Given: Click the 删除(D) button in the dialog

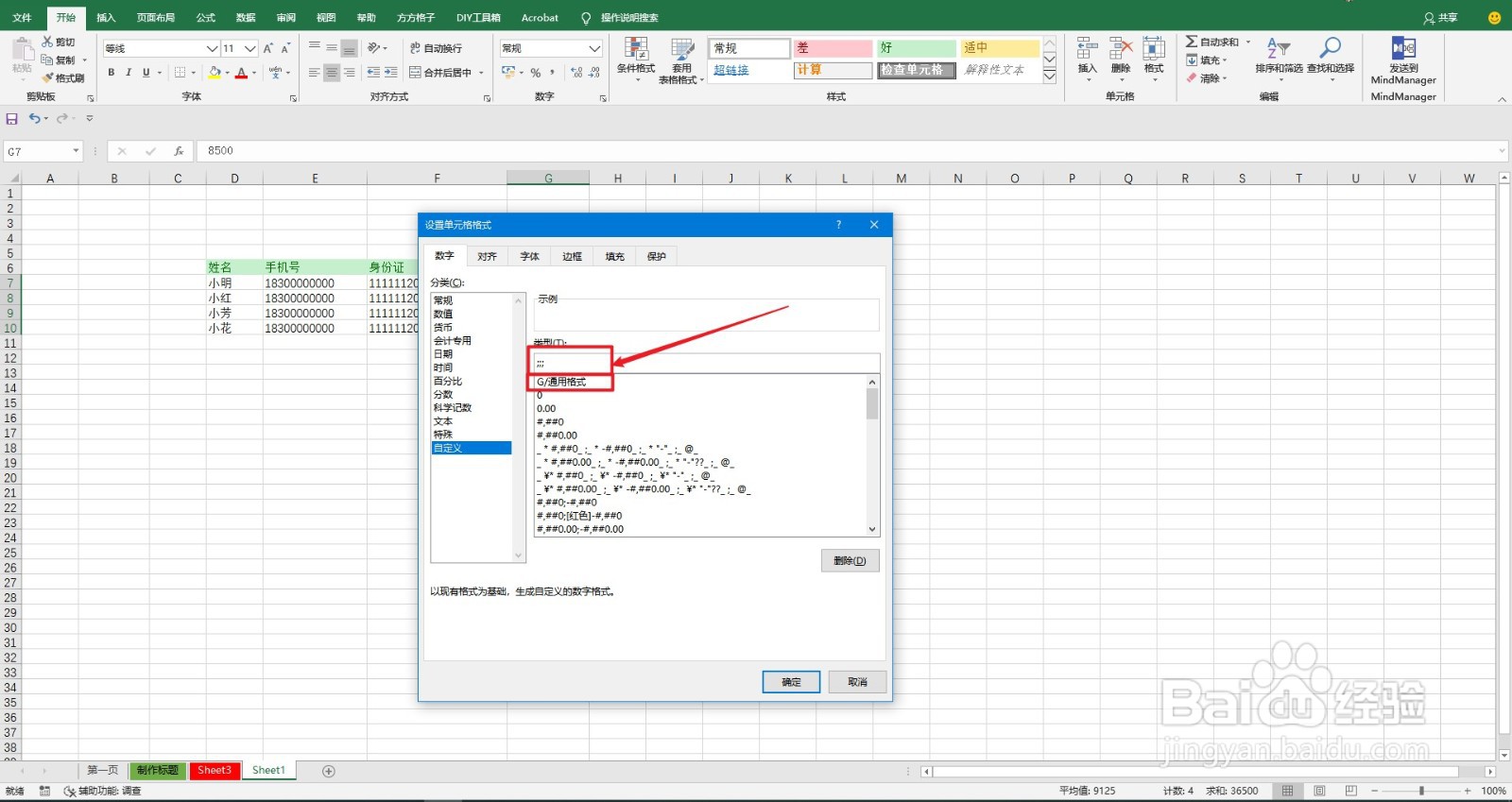Looking at the screenshot, I should pyautogui.click(x=850, y=561).
